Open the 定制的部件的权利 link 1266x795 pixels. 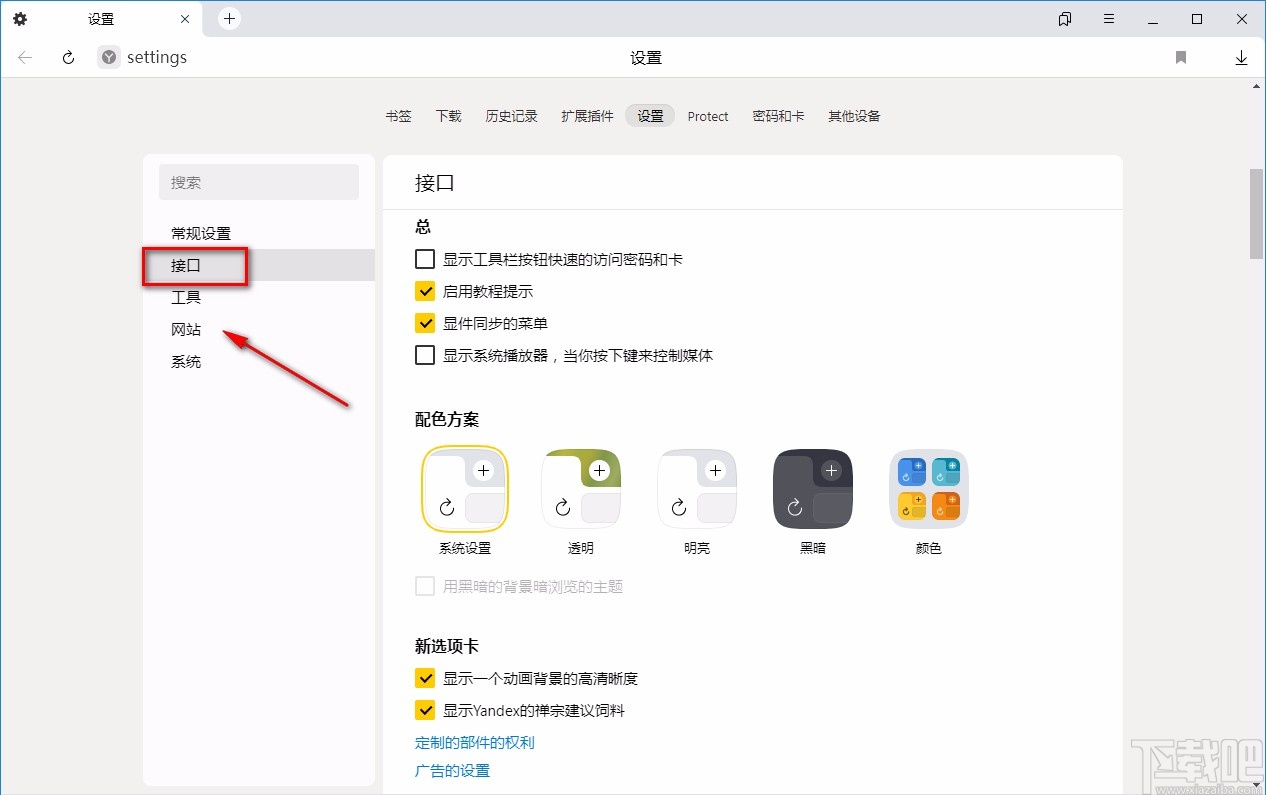(x=473, y=742)
